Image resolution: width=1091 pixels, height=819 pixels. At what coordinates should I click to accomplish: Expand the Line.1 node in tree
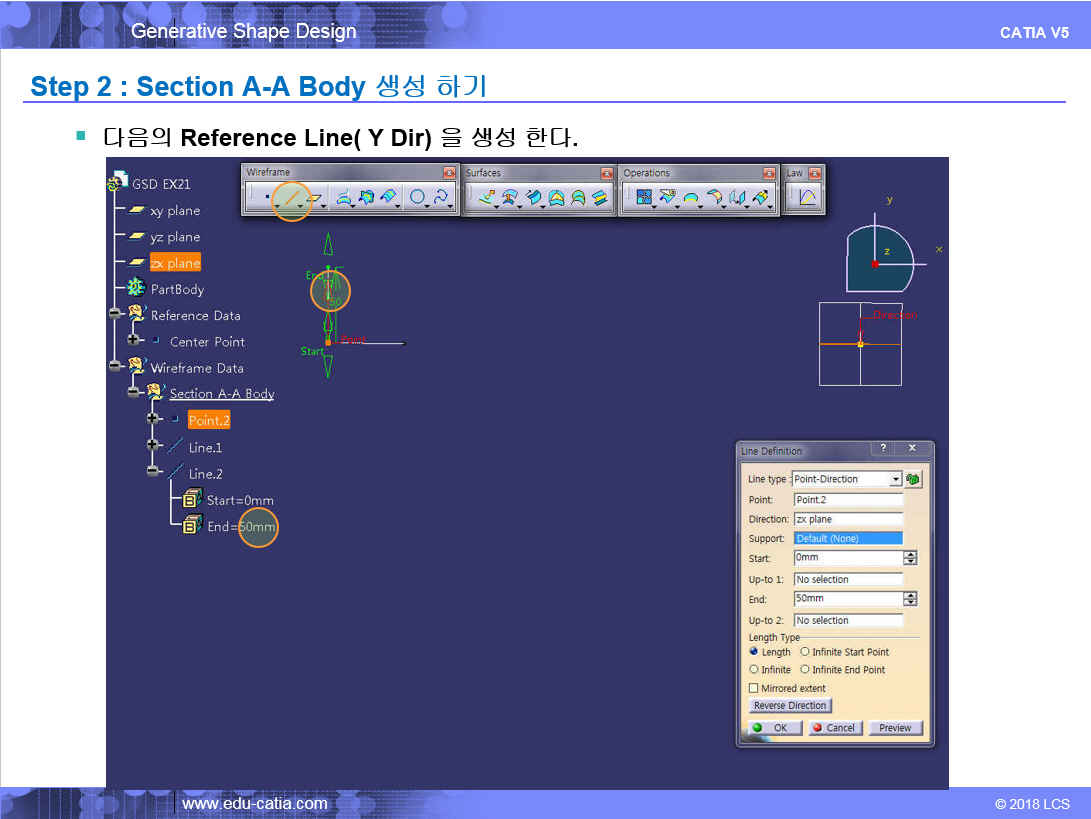pyautogui.click(x=152, y=445)
